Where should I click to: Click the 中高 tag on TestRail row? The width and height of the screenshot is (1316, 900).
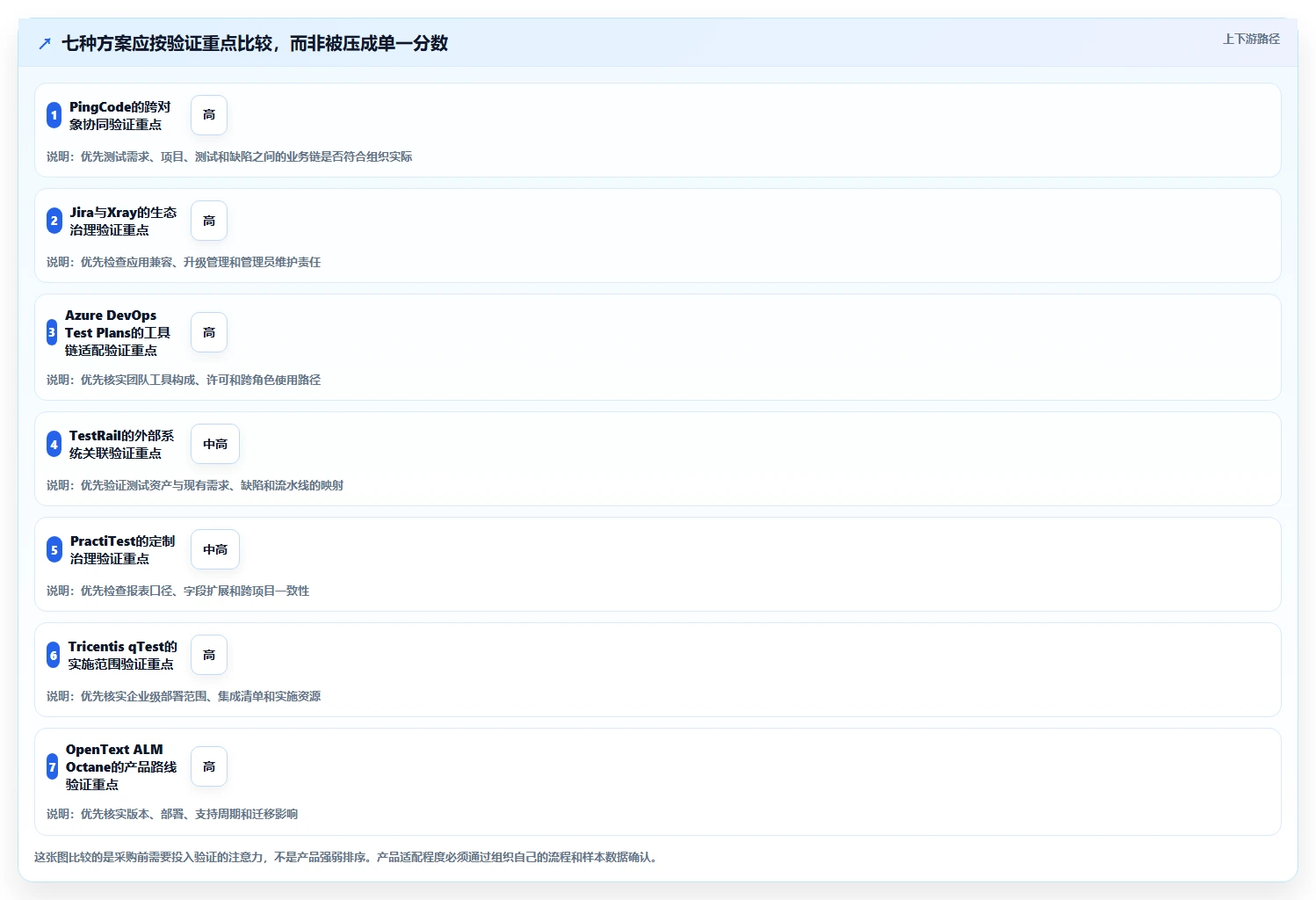tap(215, 444)
